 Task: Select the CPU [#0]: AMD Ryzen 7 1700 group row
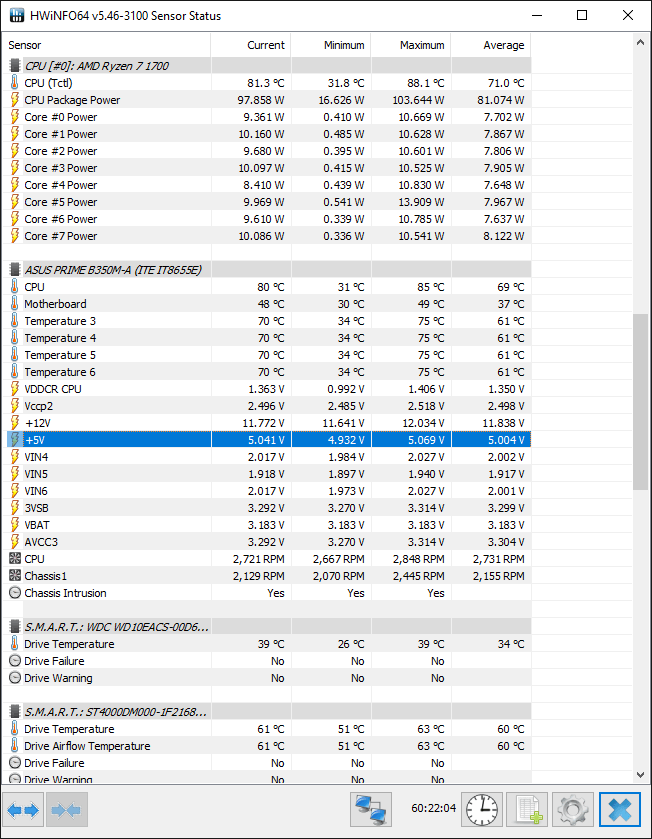[x=266, y=66]
